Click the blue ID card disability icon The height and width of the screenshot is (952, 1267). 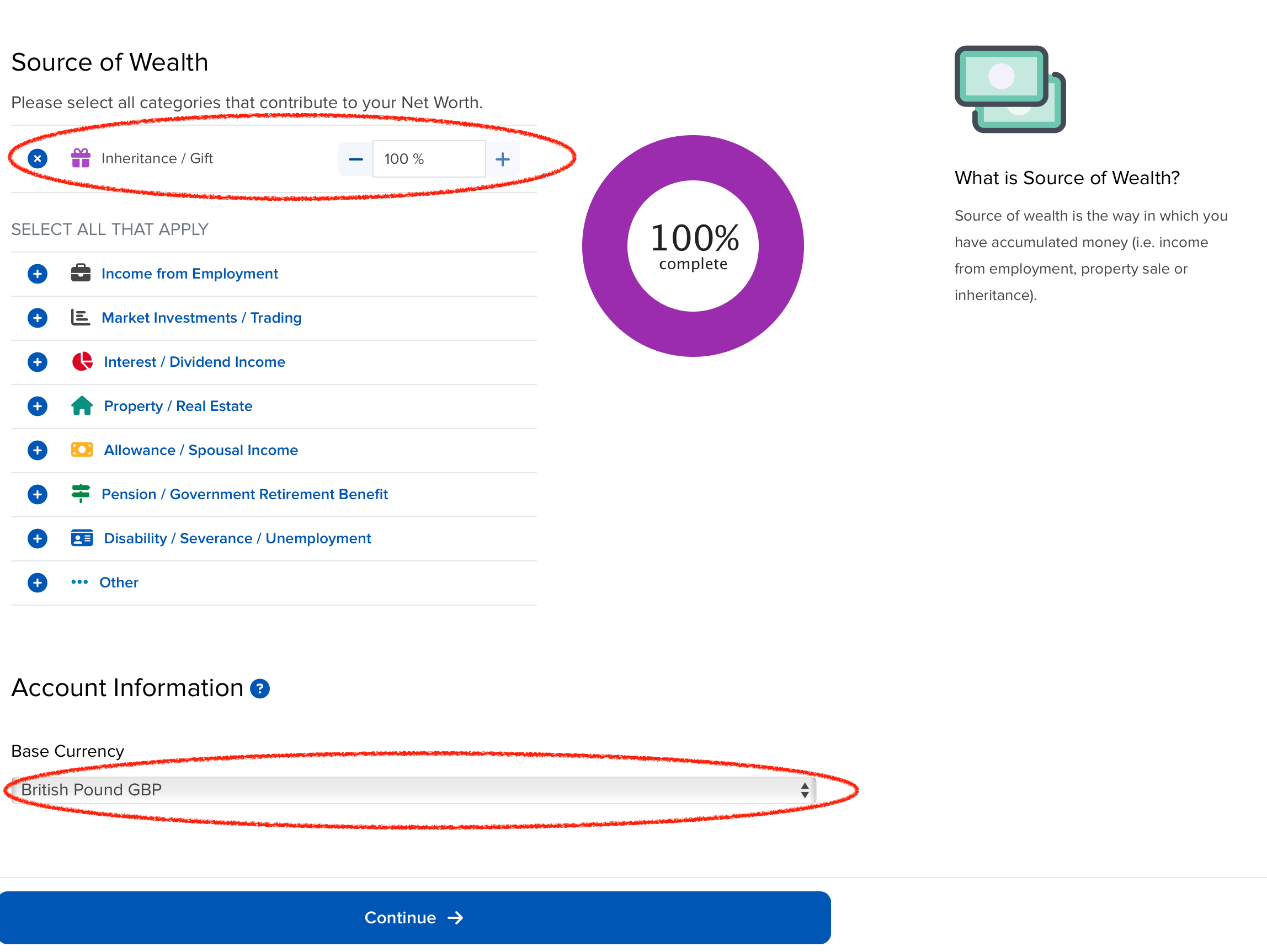click(x=82, y=538)
